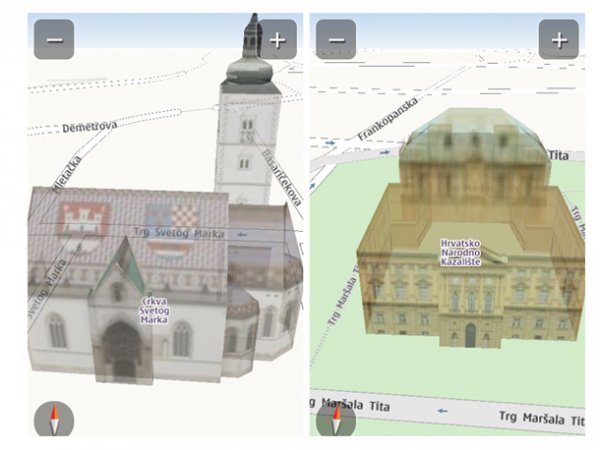
Task: Zoom in on the right map
Action: (559, 39)
